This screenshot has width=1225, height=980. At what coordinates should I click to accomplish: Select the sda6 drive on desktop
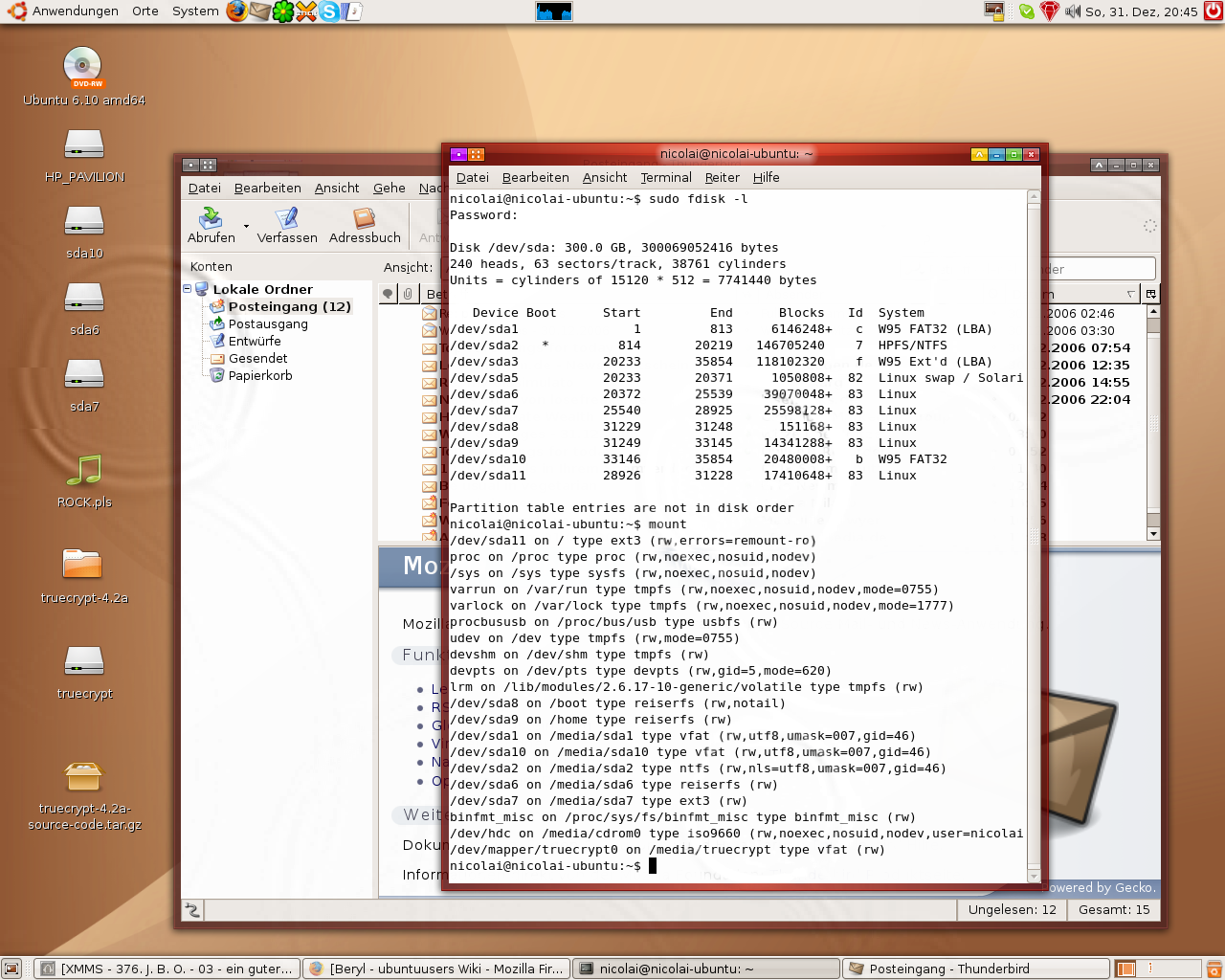click(x=84, y=308)
